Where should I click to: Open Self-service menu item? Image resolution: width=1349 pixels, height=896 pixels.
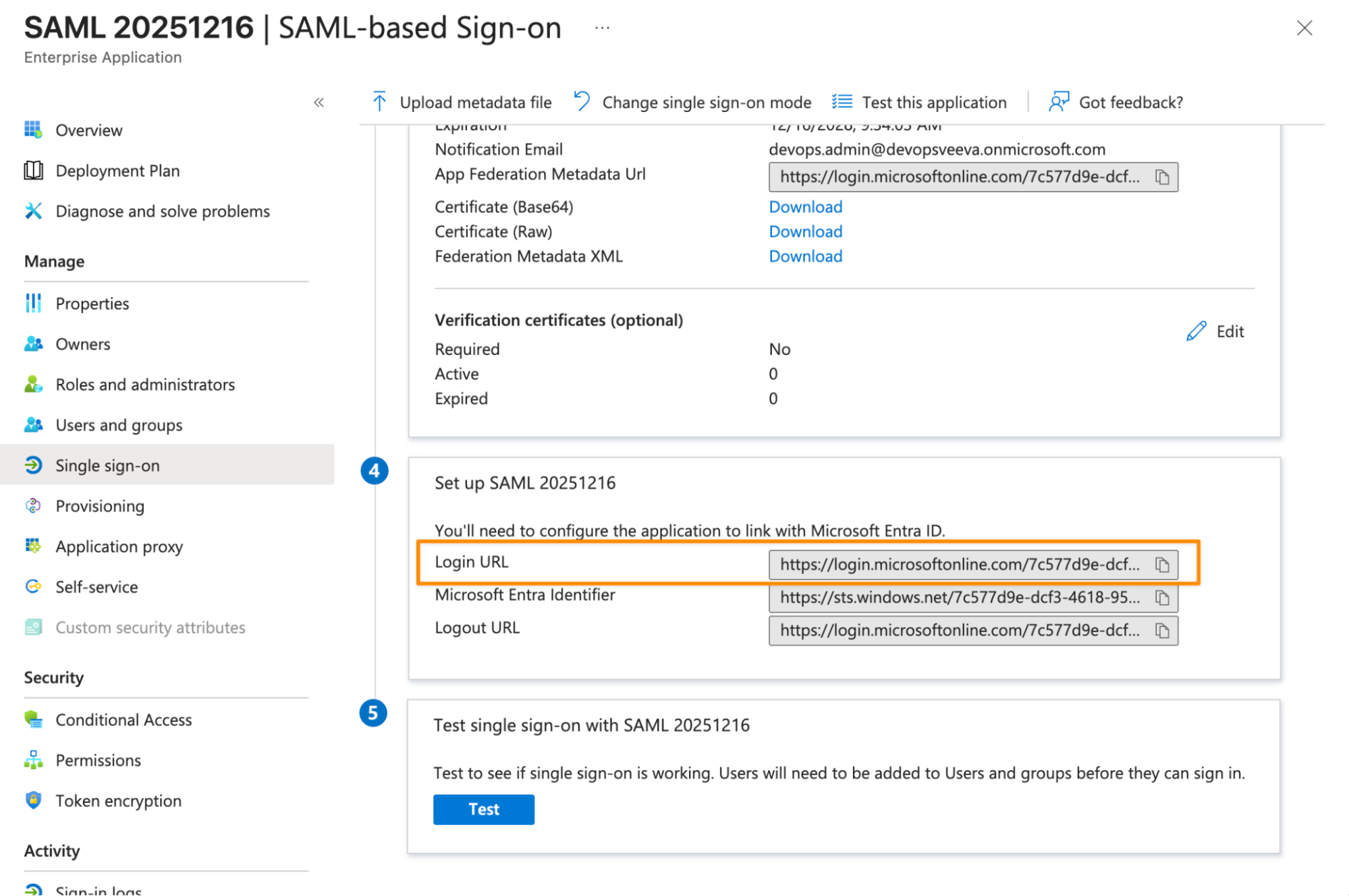pos(97,587)
